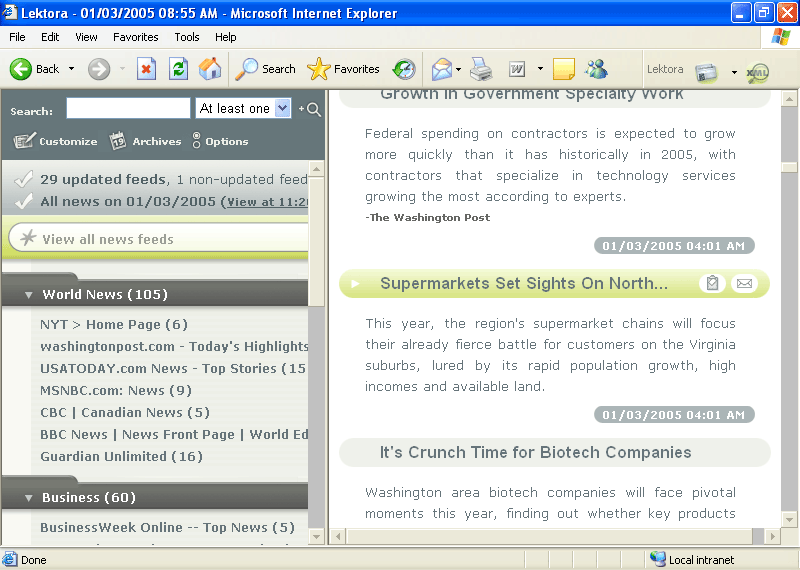Viewport: 800px width, 570px height.
Task: Click the feed list scroll up arrow
Action: click(316, 169)
